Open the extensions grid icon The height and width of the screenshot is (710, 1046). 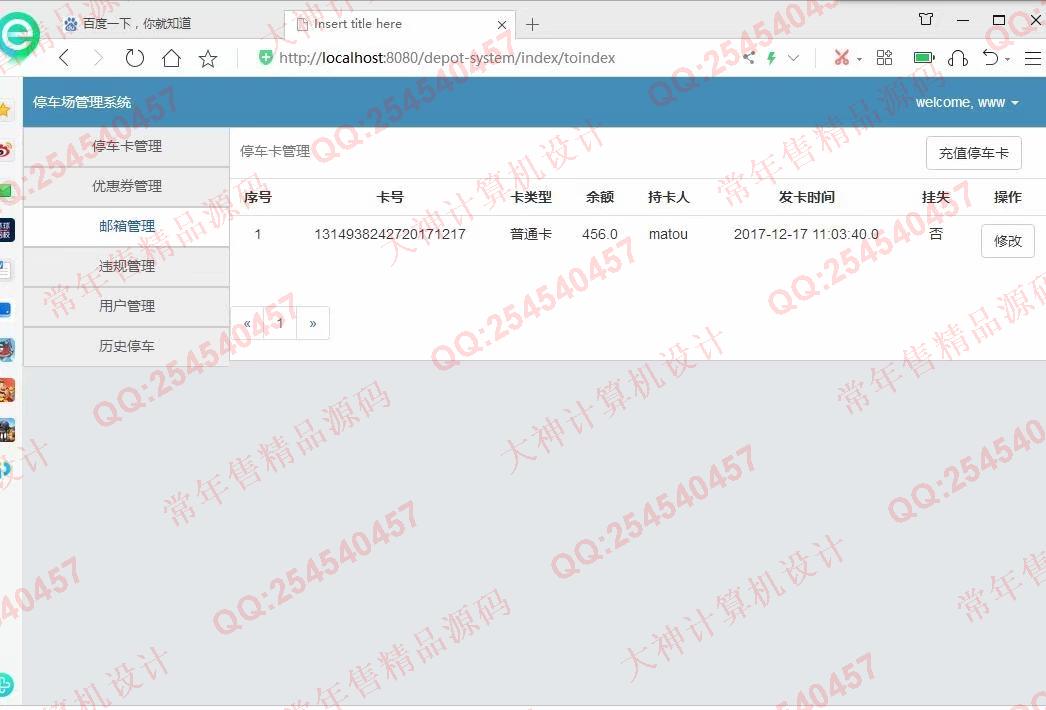(x=884, y=57)
